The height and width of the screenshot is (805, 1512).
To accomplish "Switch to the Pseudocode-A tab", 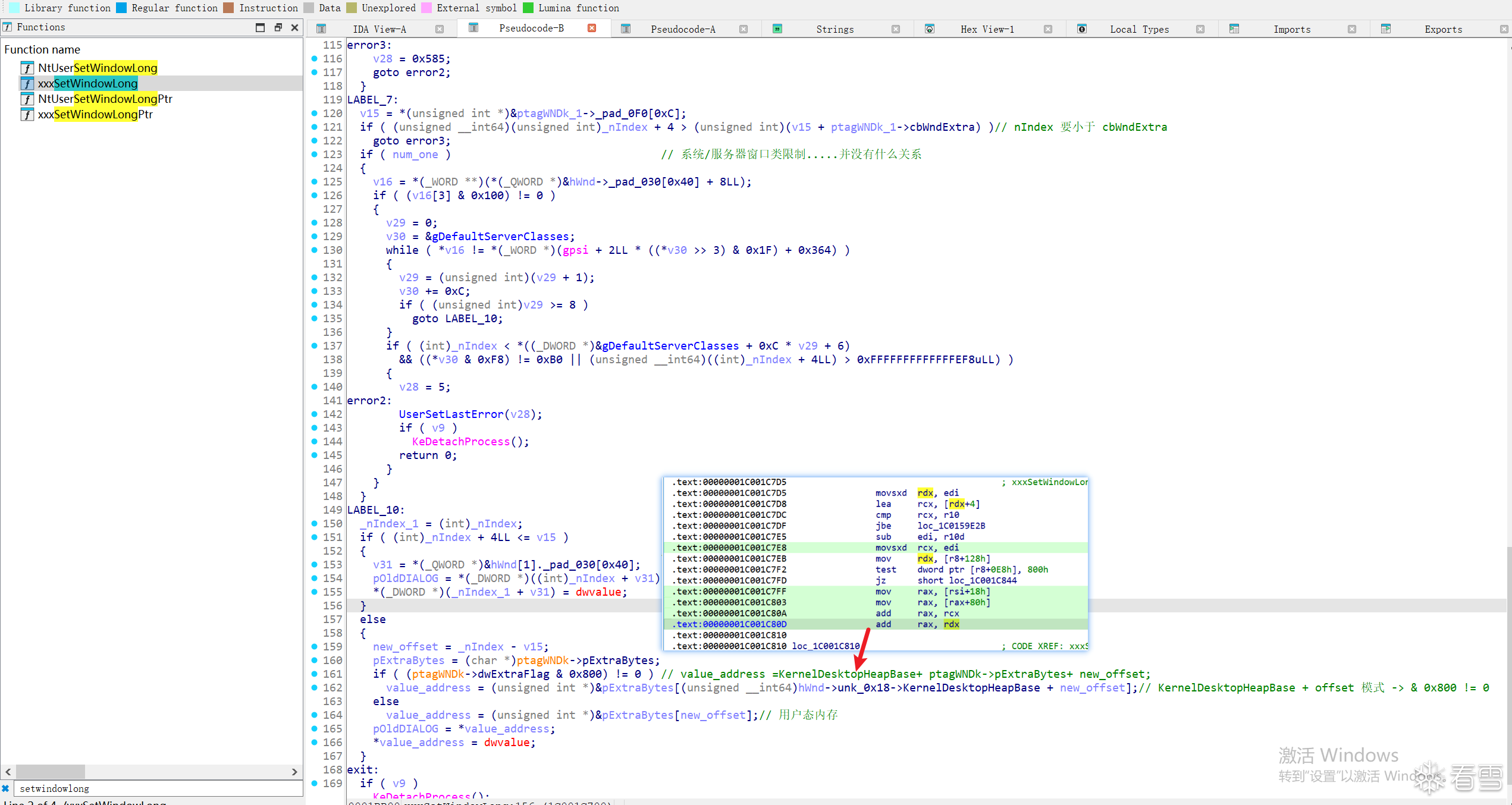I will (682, 29).
